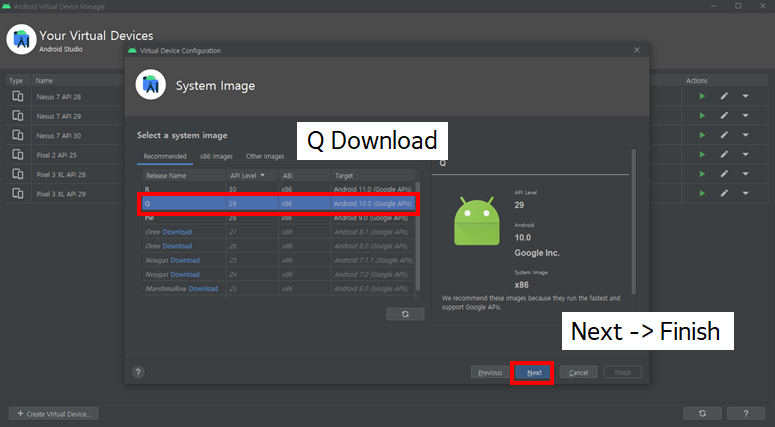
Task: Edit the Nexus 7 API 29 device
Action: tap(724, 116)
